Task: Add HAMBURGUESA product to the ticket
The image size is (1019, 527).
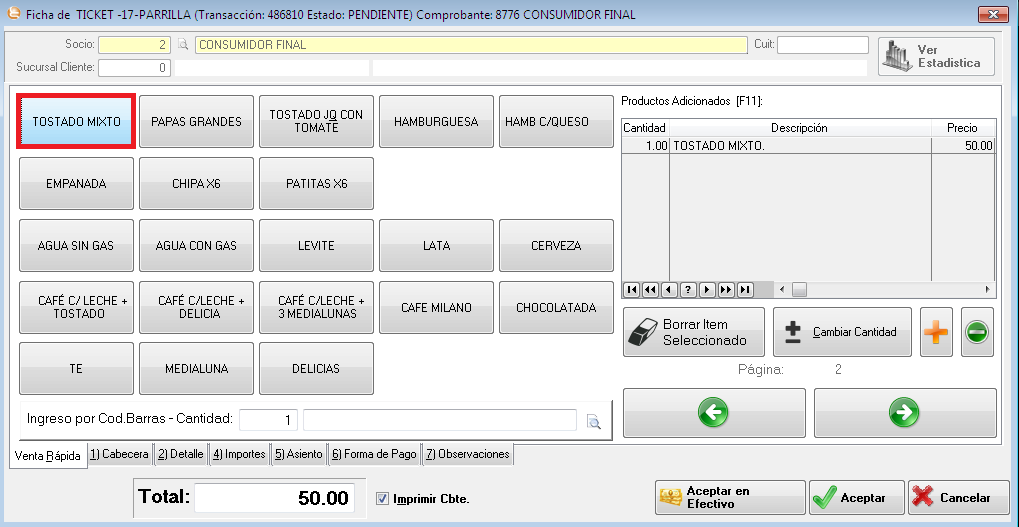Action: (436, 122)
